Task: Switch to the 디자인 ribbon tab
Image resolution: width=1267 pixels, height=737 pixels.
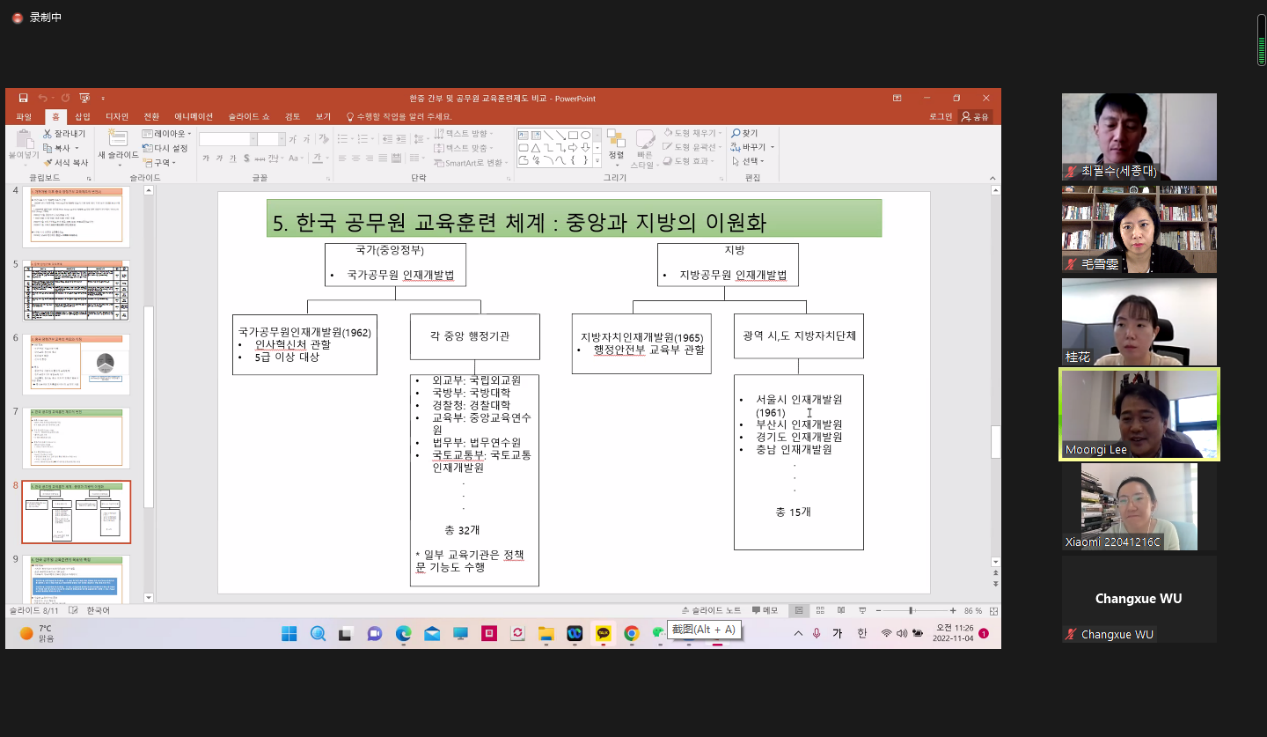Action: tap(117, 117)
